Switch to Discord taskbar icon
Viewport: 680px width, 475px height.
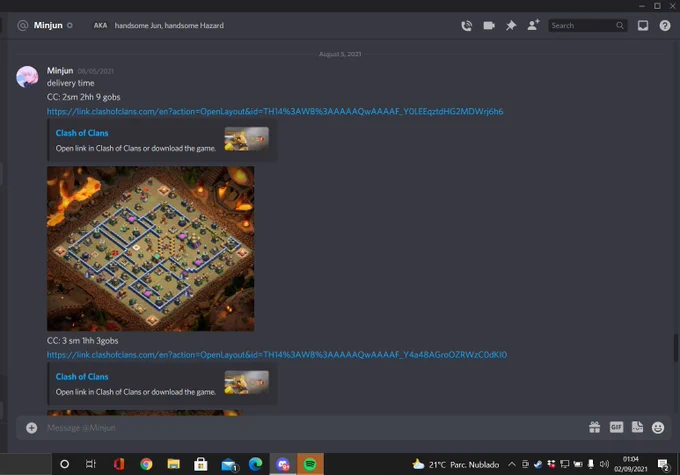[283, 464]
